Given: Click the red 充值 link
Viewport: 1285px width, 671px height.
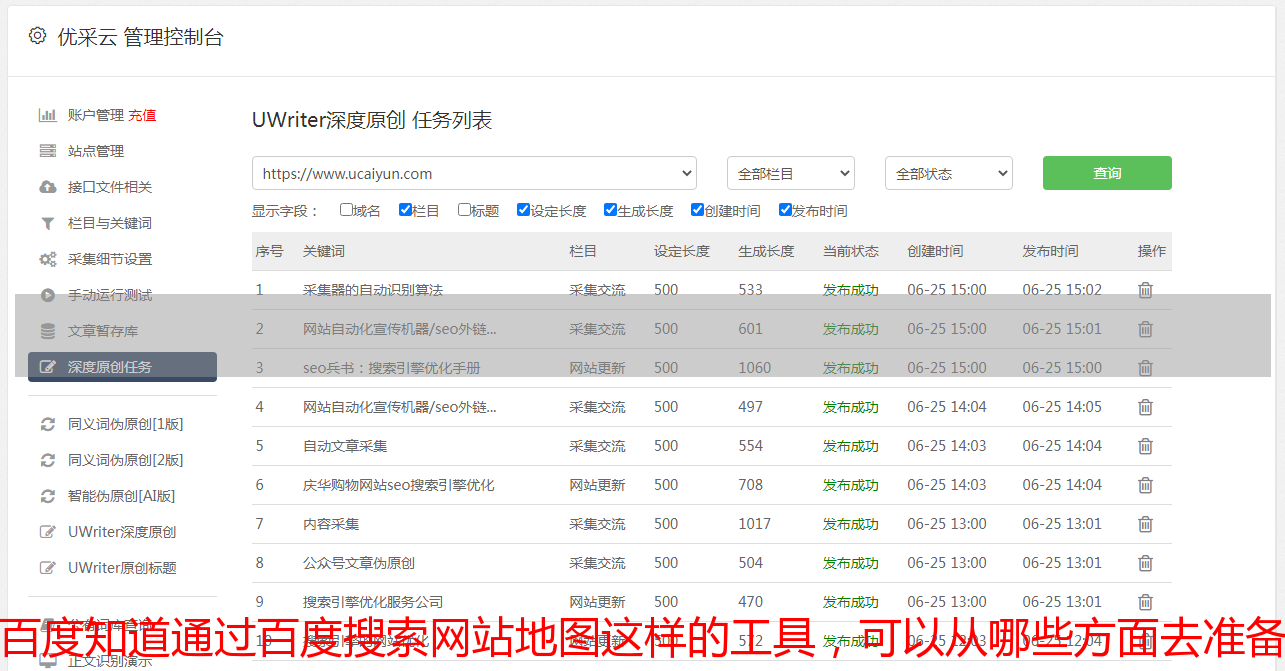Looking at the screenshot, I should 142,115.
